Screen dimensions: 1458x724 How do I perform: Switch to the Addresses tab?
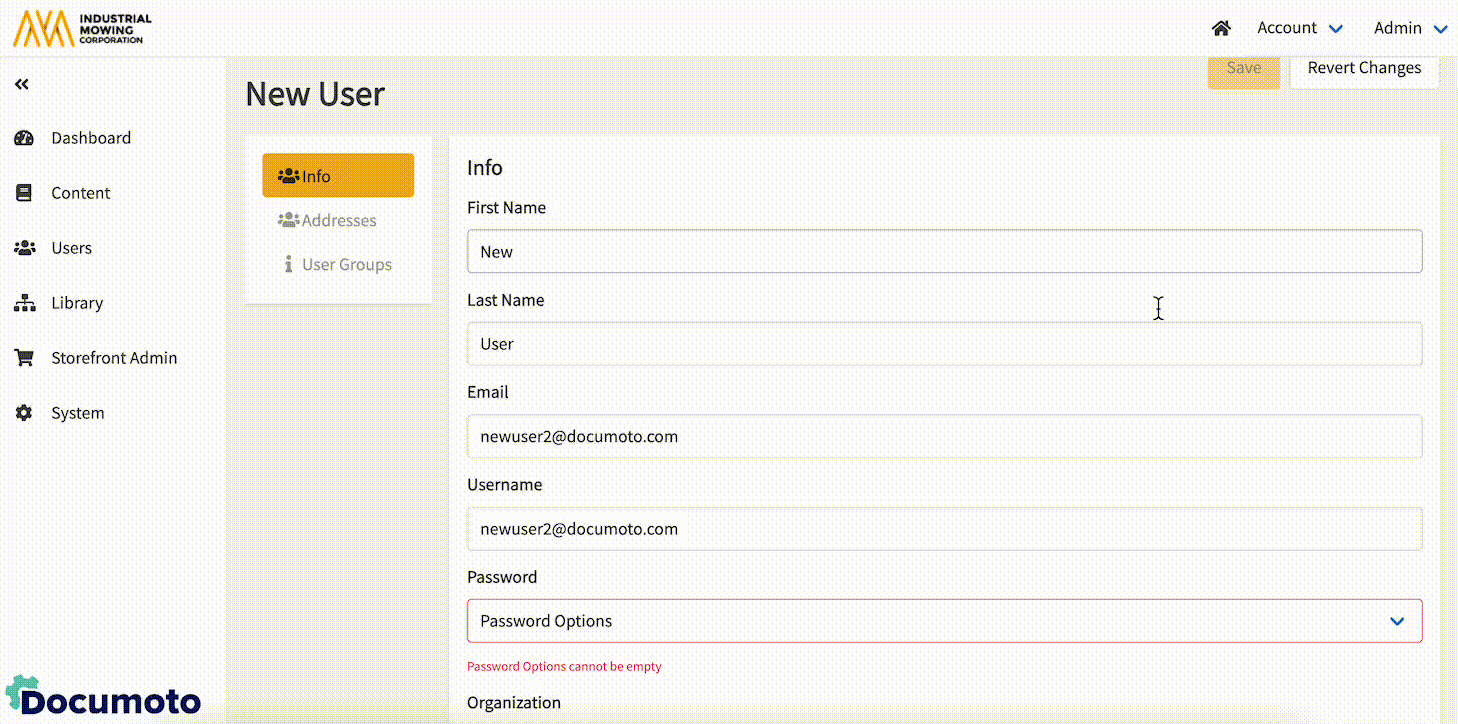pyautogui.click(x=338, y=220)
